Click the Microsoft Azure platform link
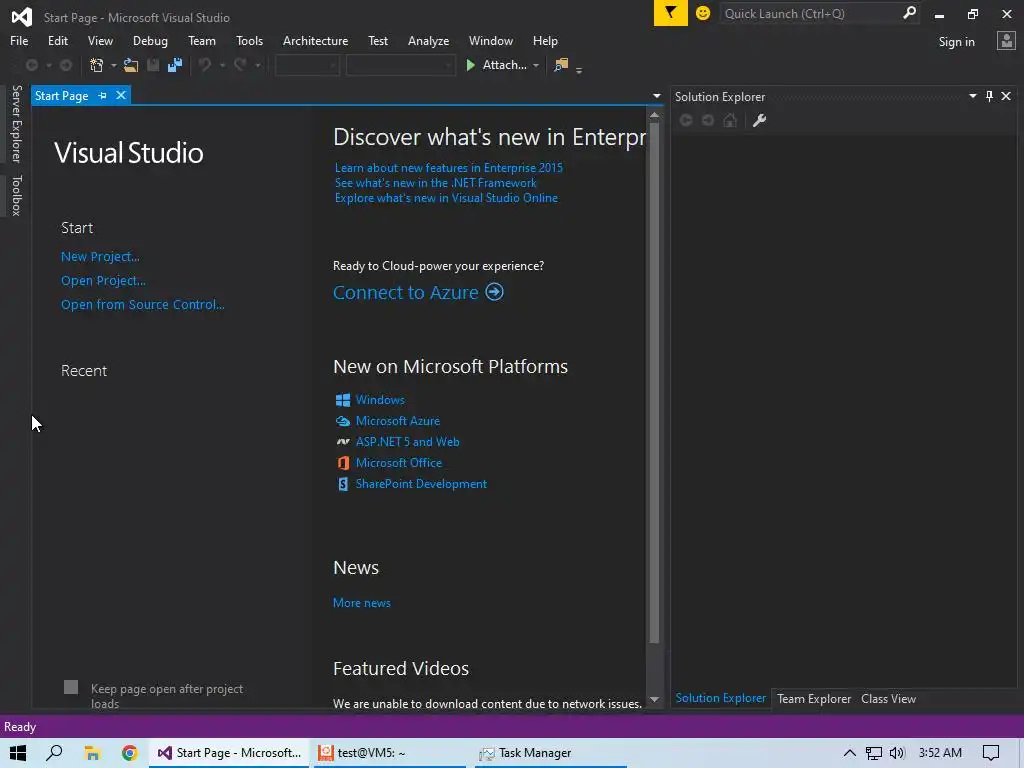 398,421
